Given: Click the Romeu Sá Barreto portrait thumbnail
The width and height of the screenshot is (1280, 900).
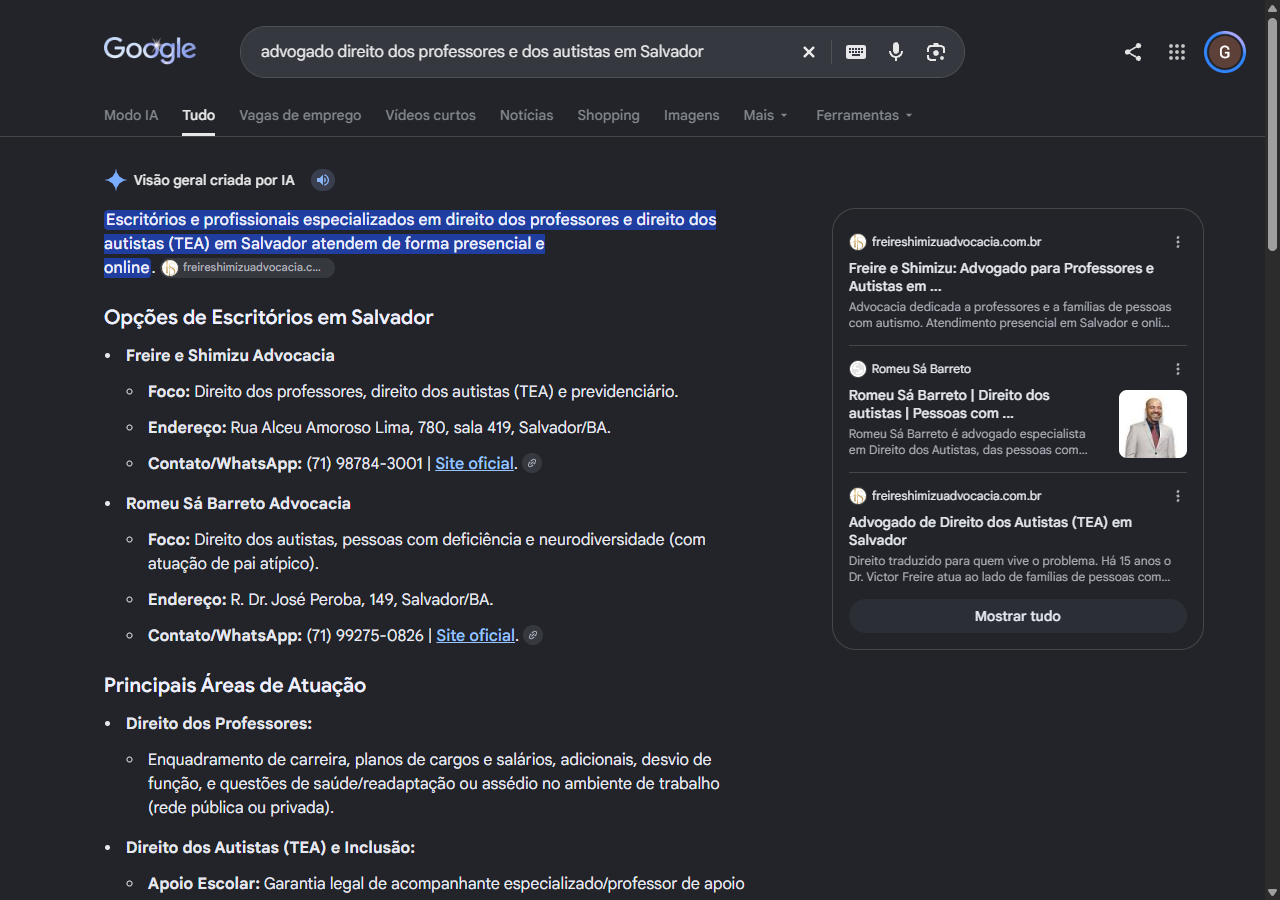Looking at the screenshot, I should point(1153,424).
